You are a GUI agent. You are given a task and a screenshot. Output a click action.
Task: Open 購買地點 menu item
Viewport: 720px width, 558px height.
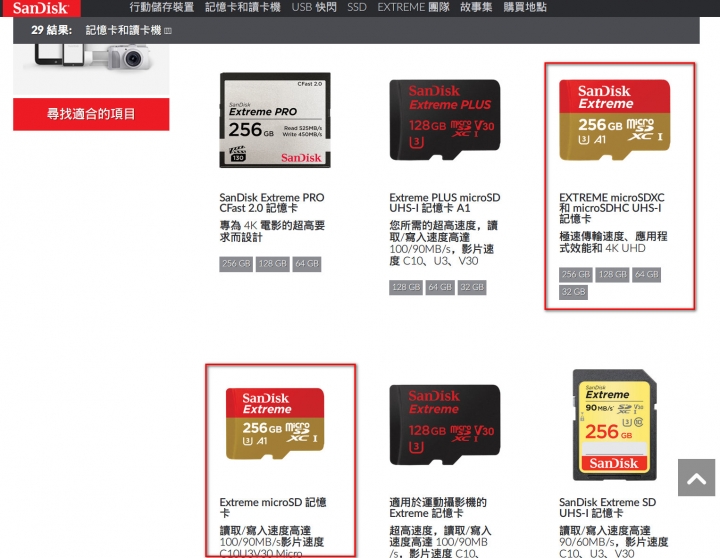coord(525,7)
